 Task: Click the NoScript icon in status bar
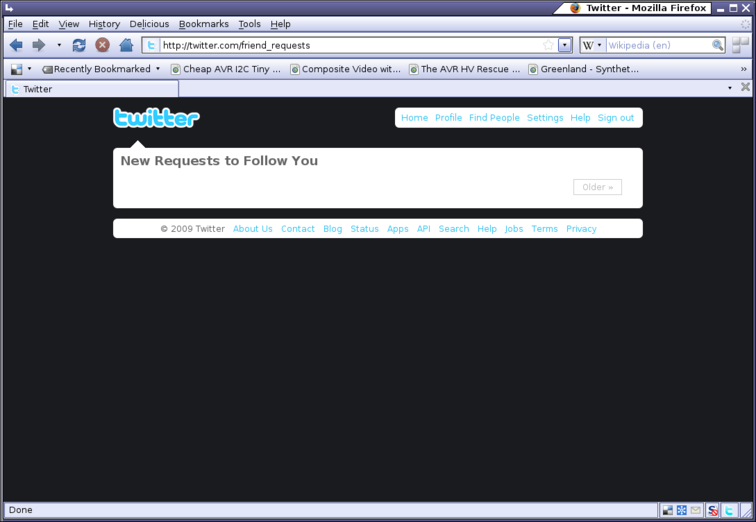coord(713,510)
